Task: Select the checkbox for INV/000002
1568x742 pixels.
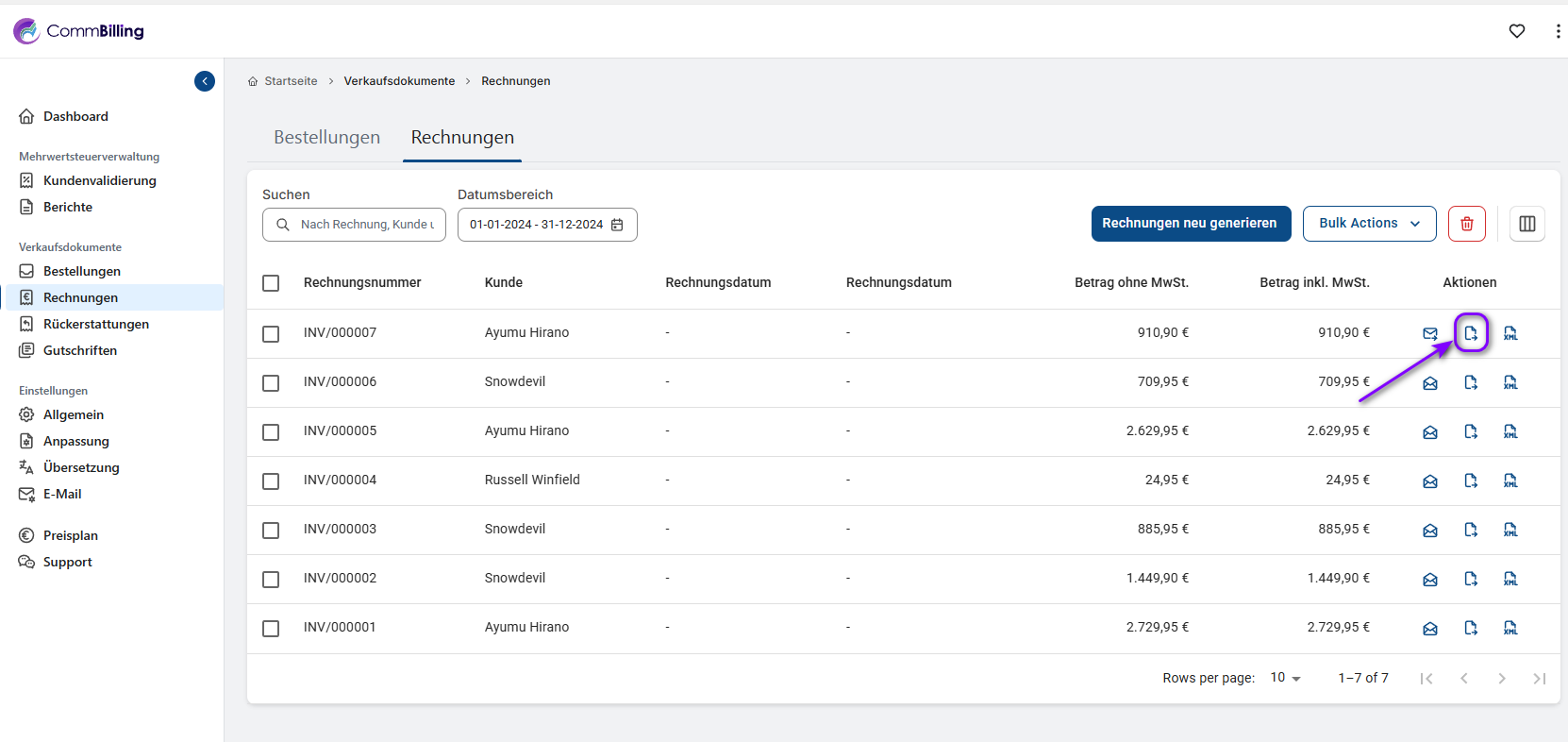Action: [x=271, y=579]
